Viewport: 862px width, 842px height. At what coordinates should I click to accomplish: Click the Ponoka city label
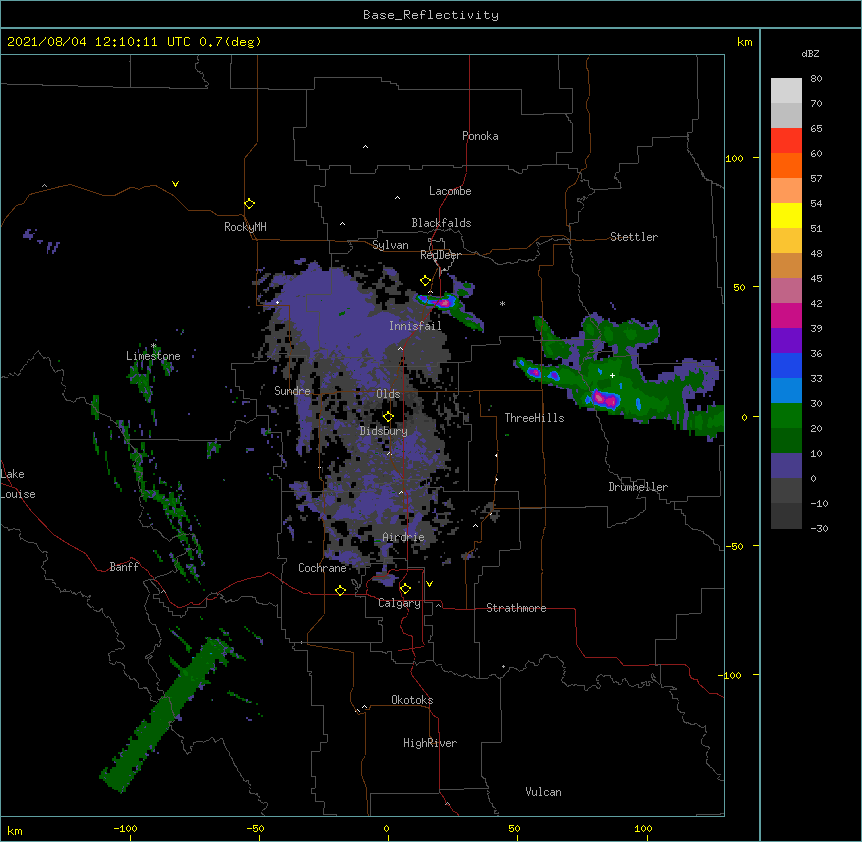point(480,136)
